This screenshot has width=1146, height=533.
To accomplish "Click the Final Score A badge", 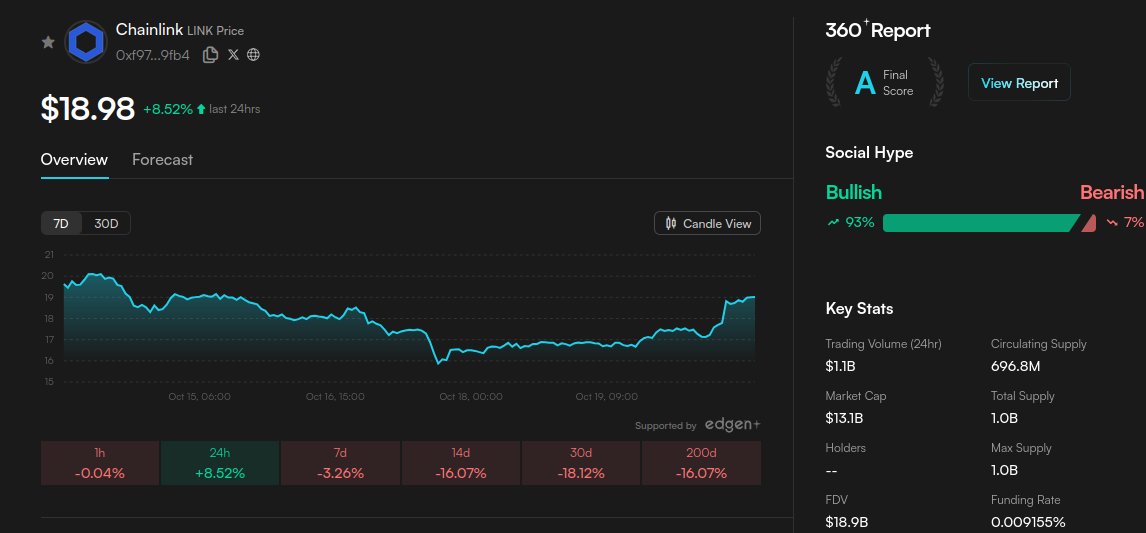I will 885,83.
